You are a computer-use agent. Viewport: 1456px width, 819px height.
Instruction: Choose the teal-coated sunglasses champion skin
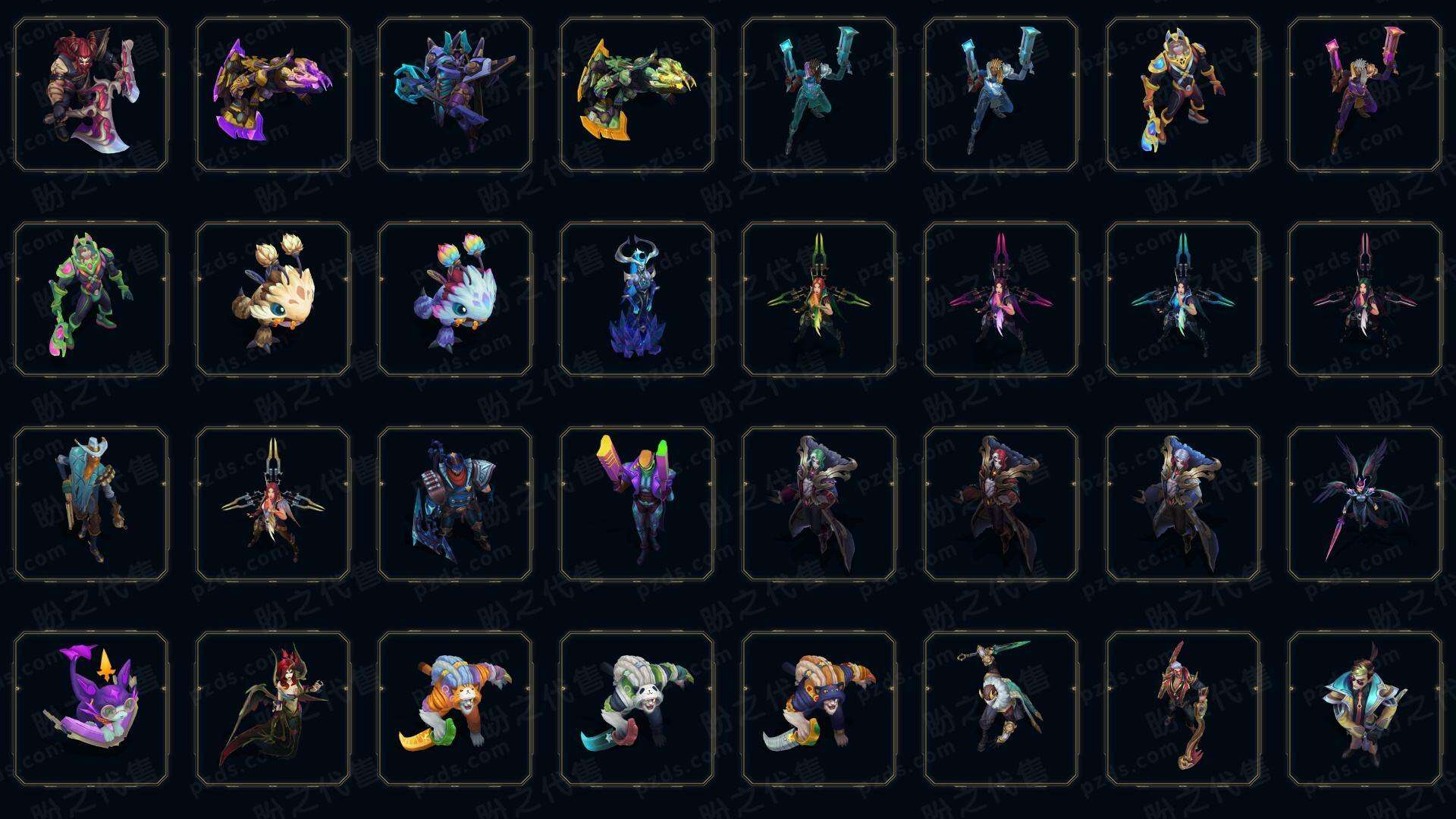pyautogui.click(x=1365, y=708)
